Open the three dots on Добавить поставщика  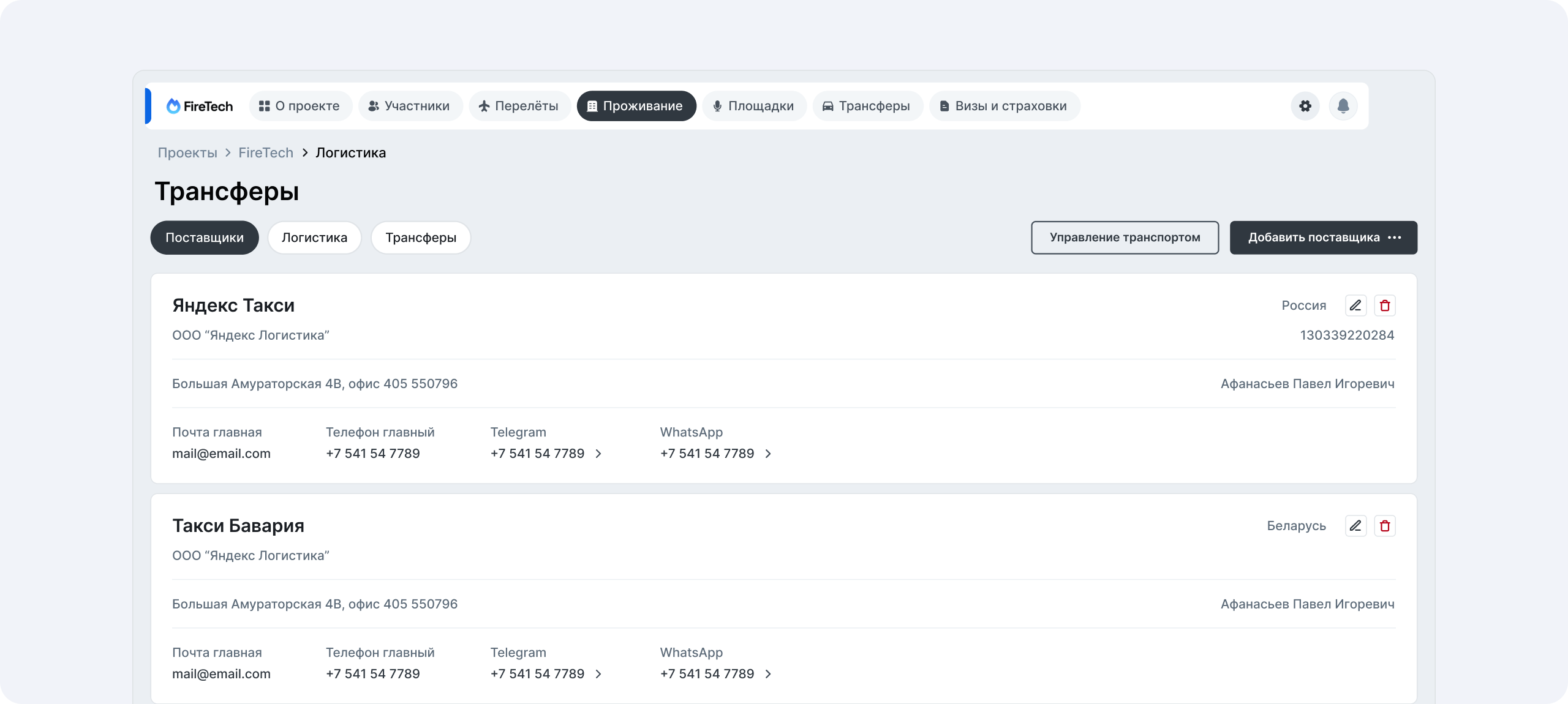(x=1395, y=238)
